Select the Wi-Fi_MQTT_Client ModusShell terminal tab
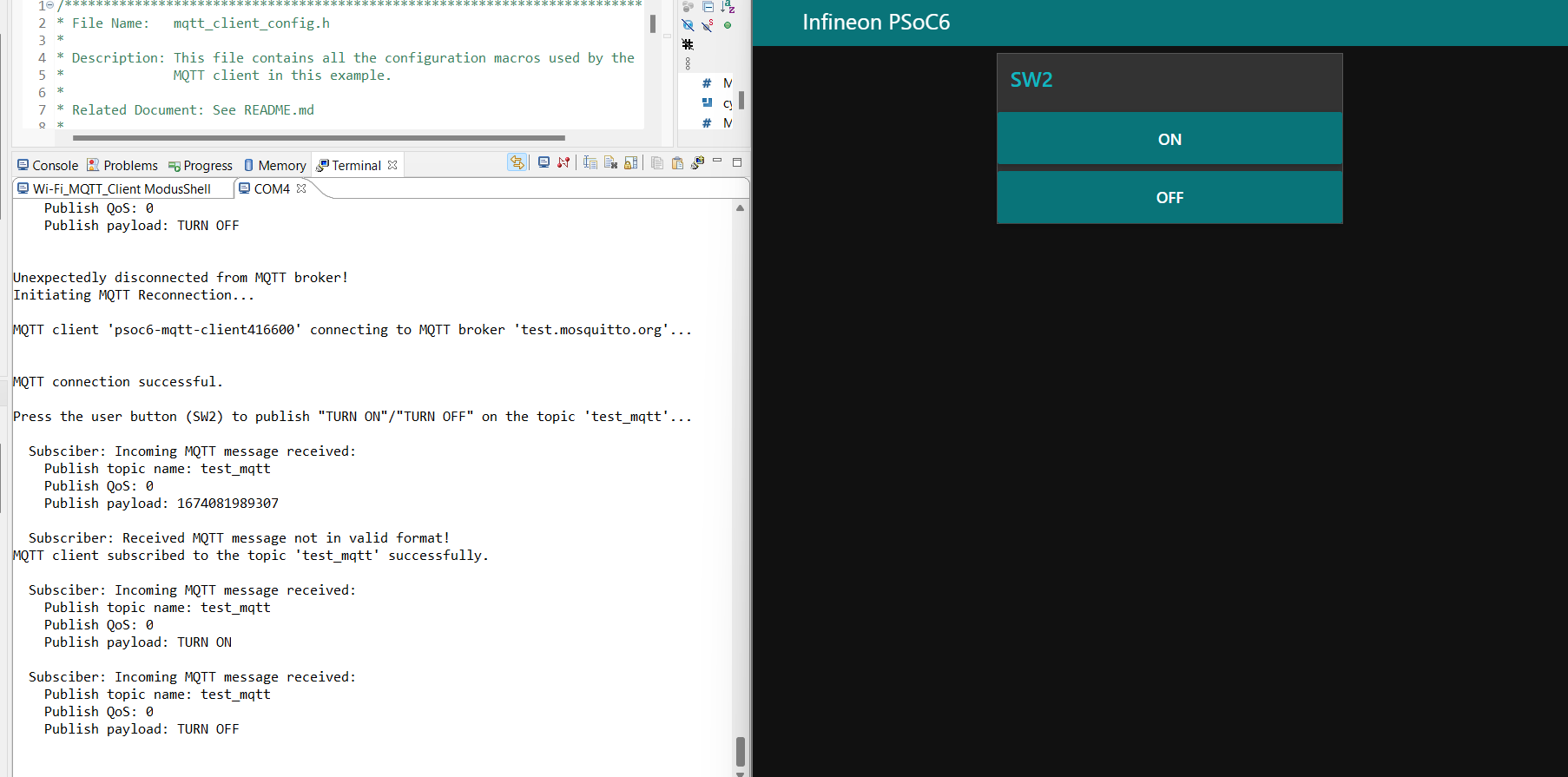The height and width of the screenshot is (777, 1568). point(121,188)
